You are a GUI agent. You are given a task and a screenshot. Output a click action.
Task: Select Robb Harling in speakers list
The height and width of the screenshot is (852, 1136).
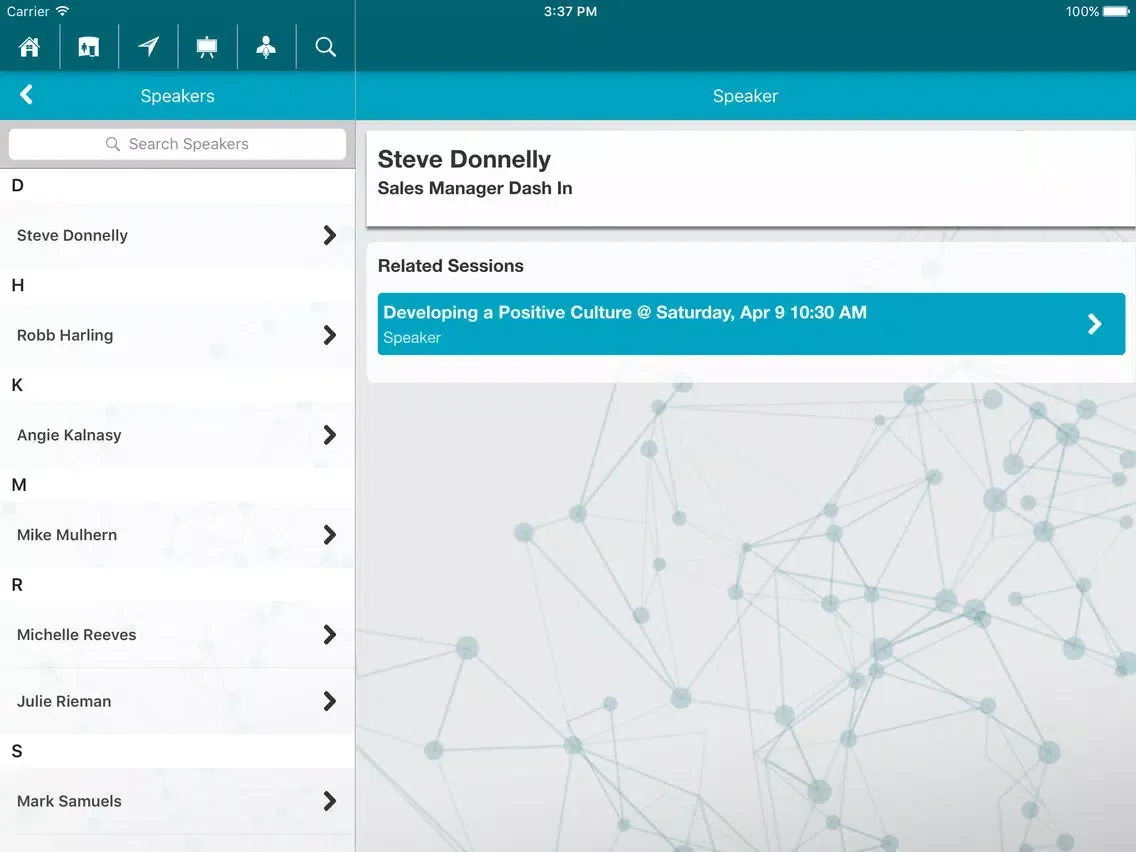tap(177, 335)
